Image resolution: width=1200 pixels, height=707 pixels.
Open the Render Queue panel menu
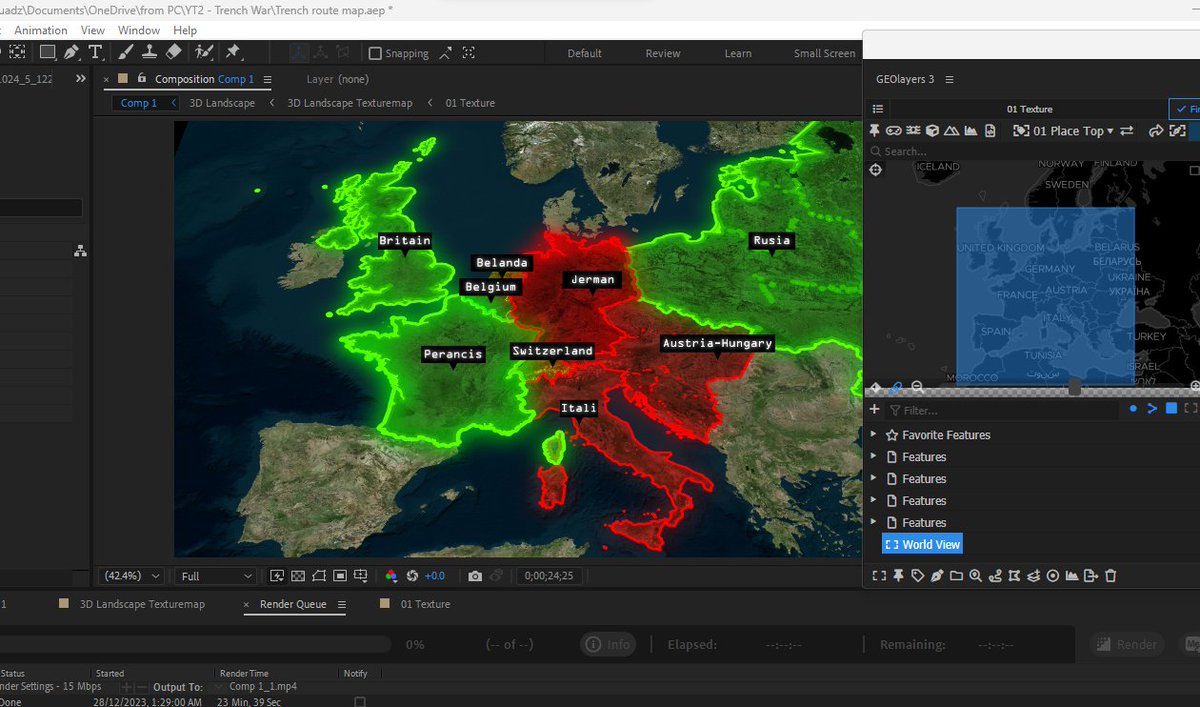341,604
